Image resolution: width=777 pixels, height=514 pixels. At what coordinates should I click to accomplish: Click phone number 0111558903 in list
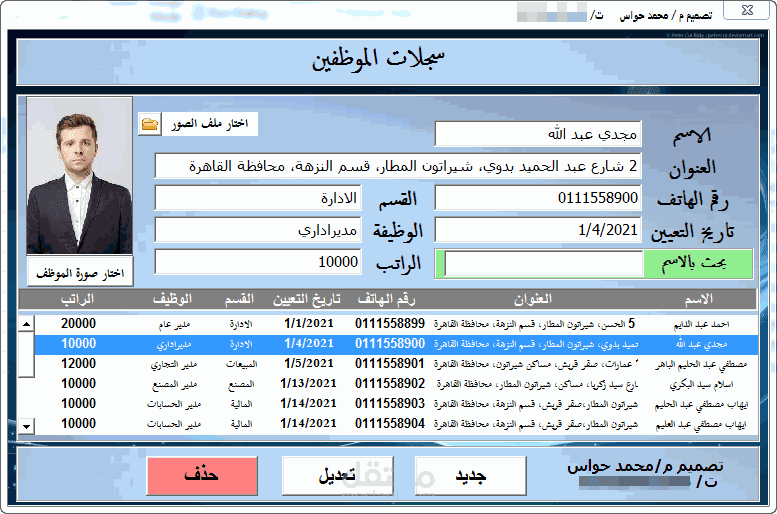(x=390, y=403)
